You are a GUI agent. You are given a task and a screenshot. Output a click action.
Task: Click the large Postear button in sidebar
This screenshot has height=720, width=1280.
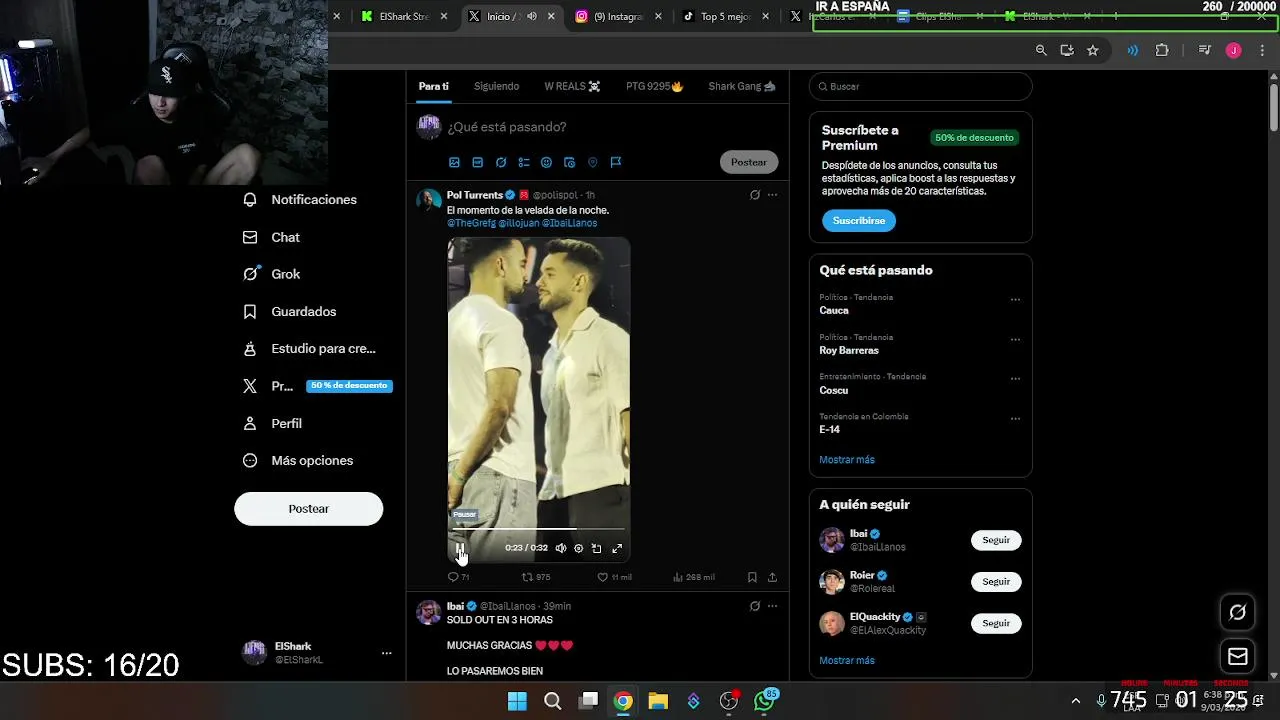[x=308, y=509]
